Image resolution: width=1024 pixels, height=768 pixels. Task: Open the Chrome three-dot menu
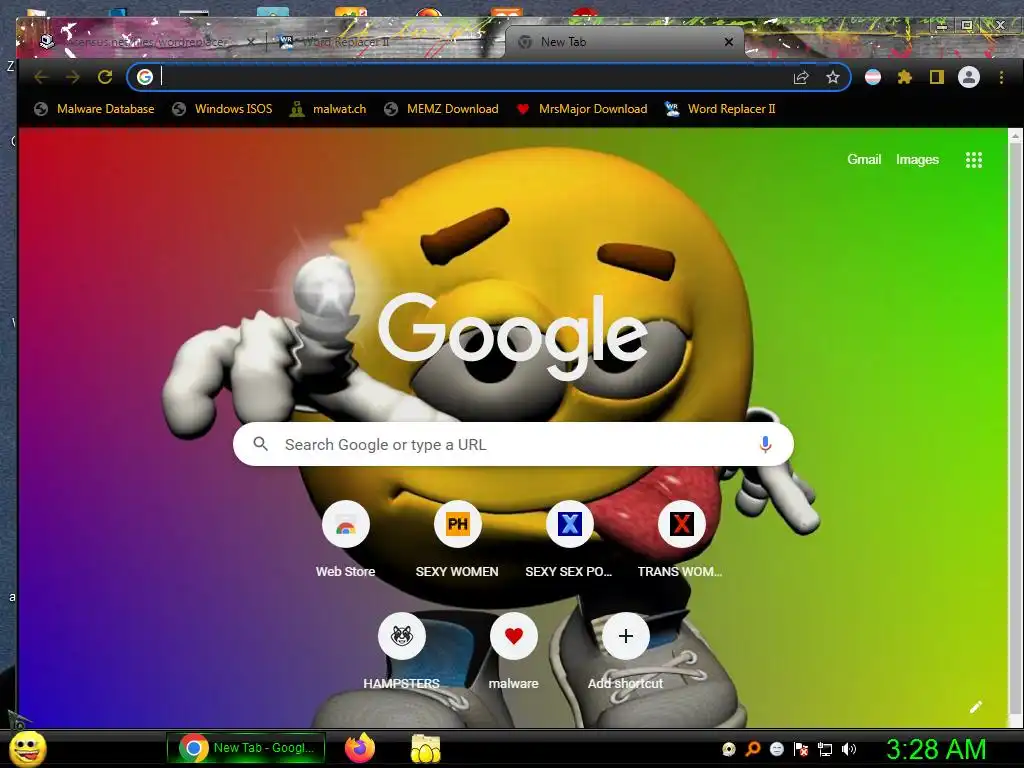pyautogui.click(x=1001, y=77)
